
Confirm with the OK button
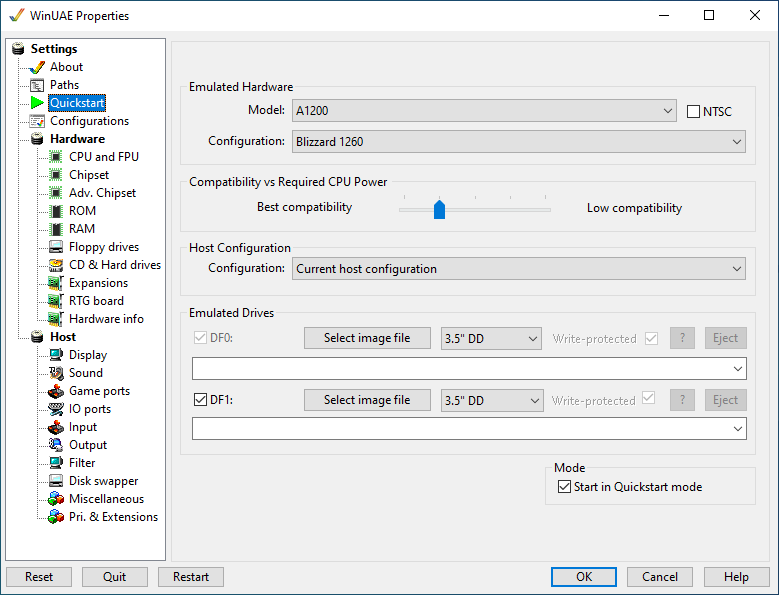[584, 577]
